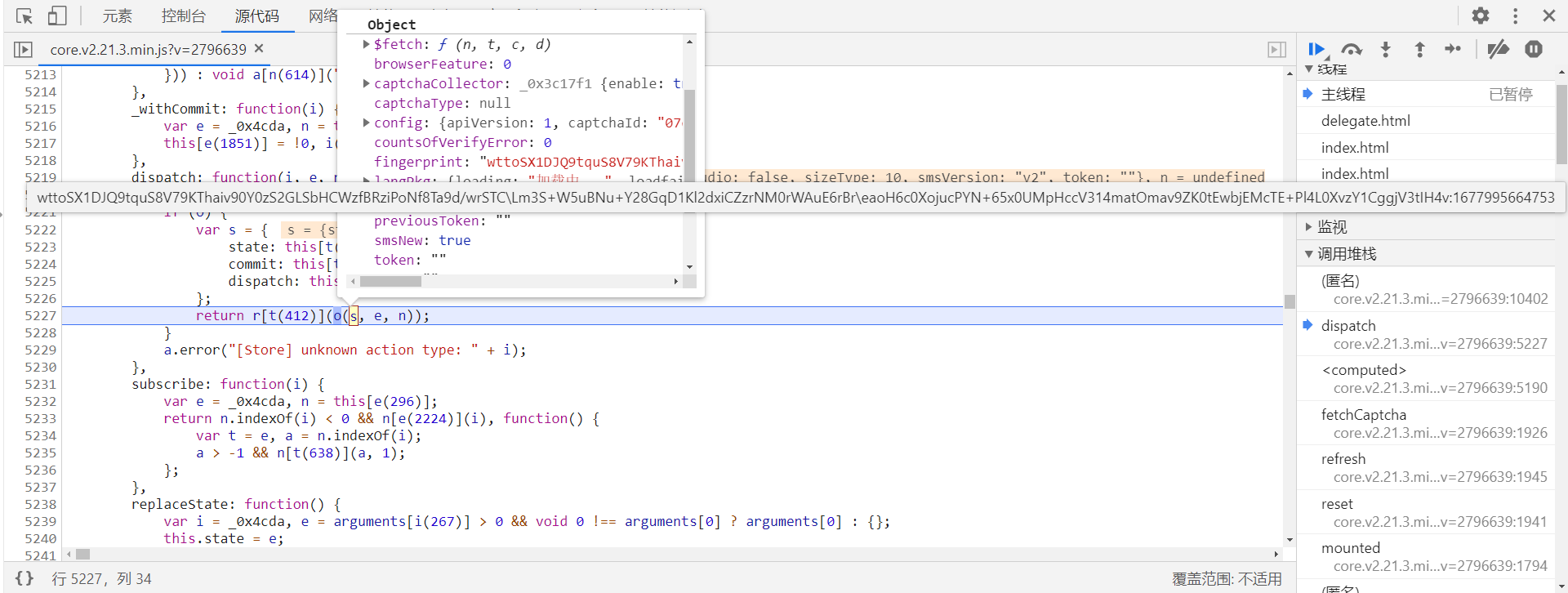Toggle pause on exceptions
This screenshot has height=593, width=1568.
point(1534,50)
